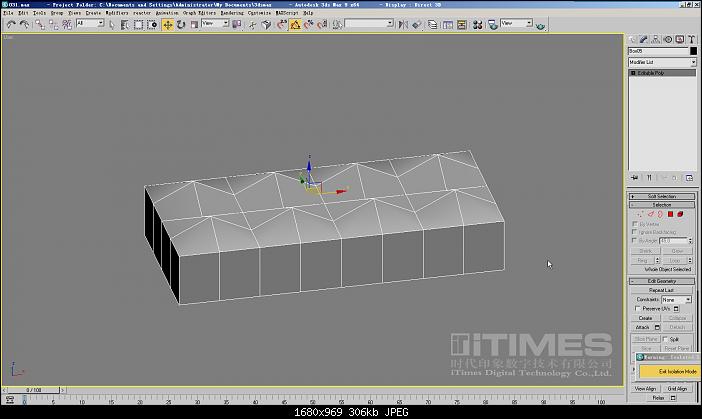This screenshot has height=419, width=702.
Task: Toggle the Split checkbox
Action: [x=665, y=339]
